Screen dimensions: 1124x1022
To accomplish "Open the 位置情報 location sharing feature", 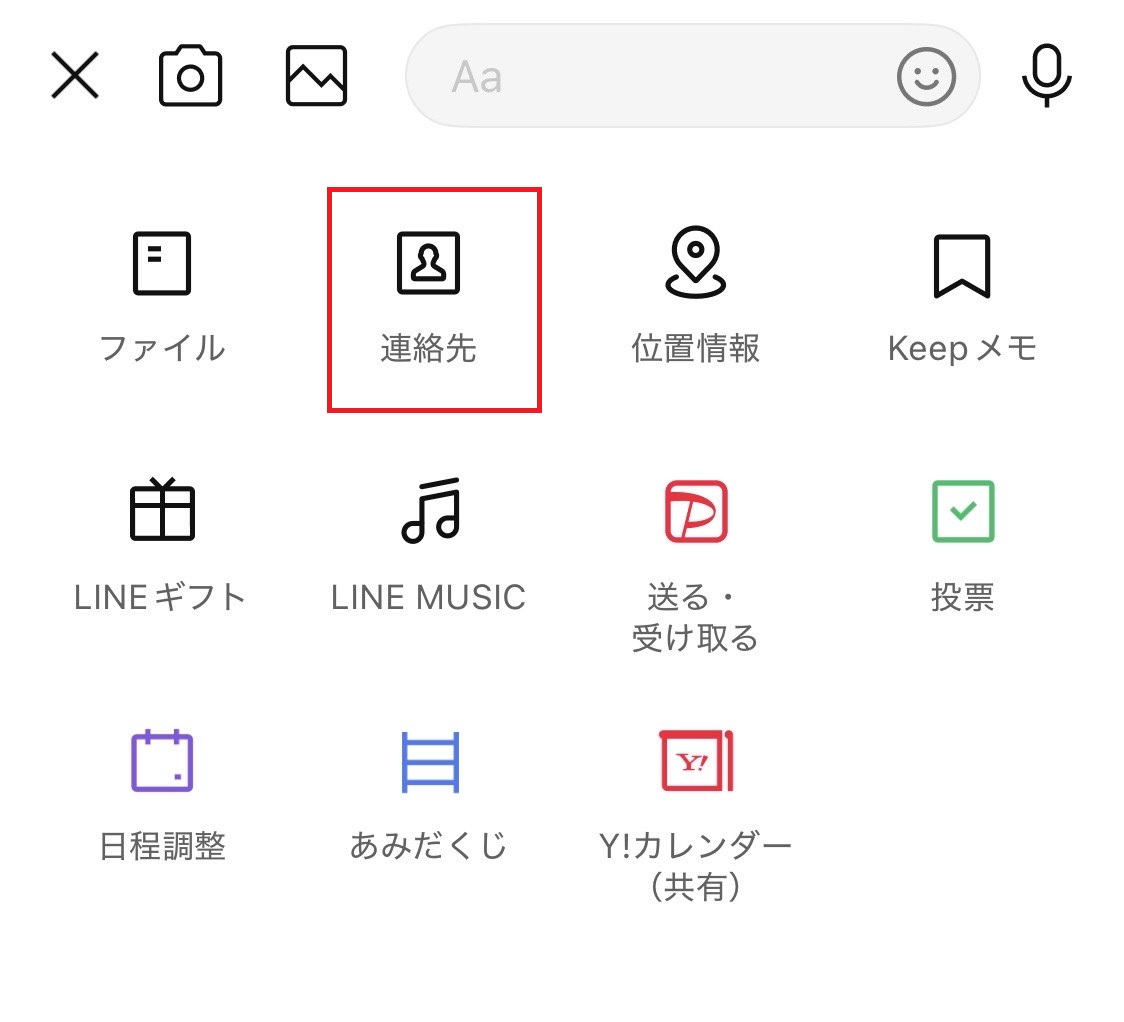I will coord(697,290).
